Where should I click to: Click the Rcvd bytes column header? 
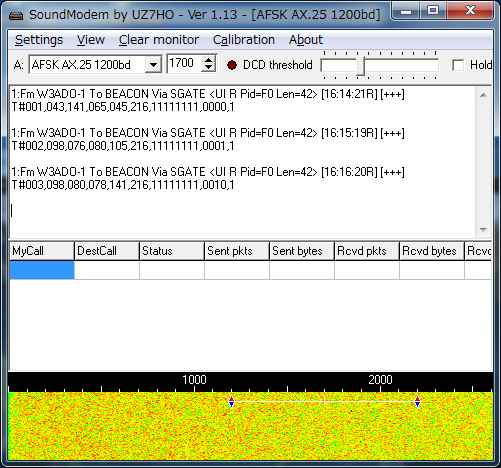pos(432,251)
